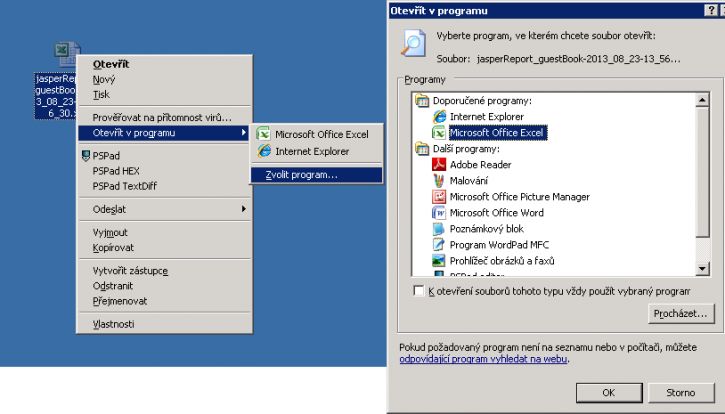This screenshot has width=725, height=414.
Task: Expand the Odeslat submenu arrow
Action: [x=244, y=209]
